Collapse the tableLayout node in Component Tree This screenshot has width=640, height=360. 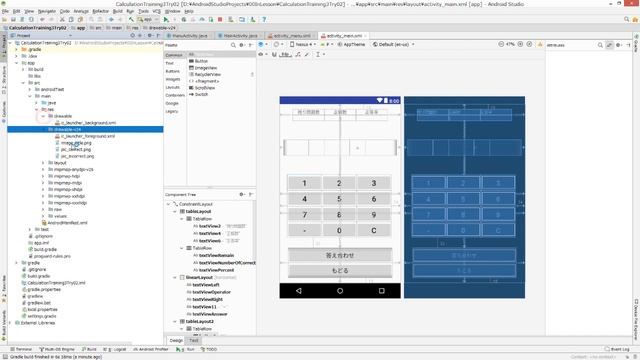point(175,211)
